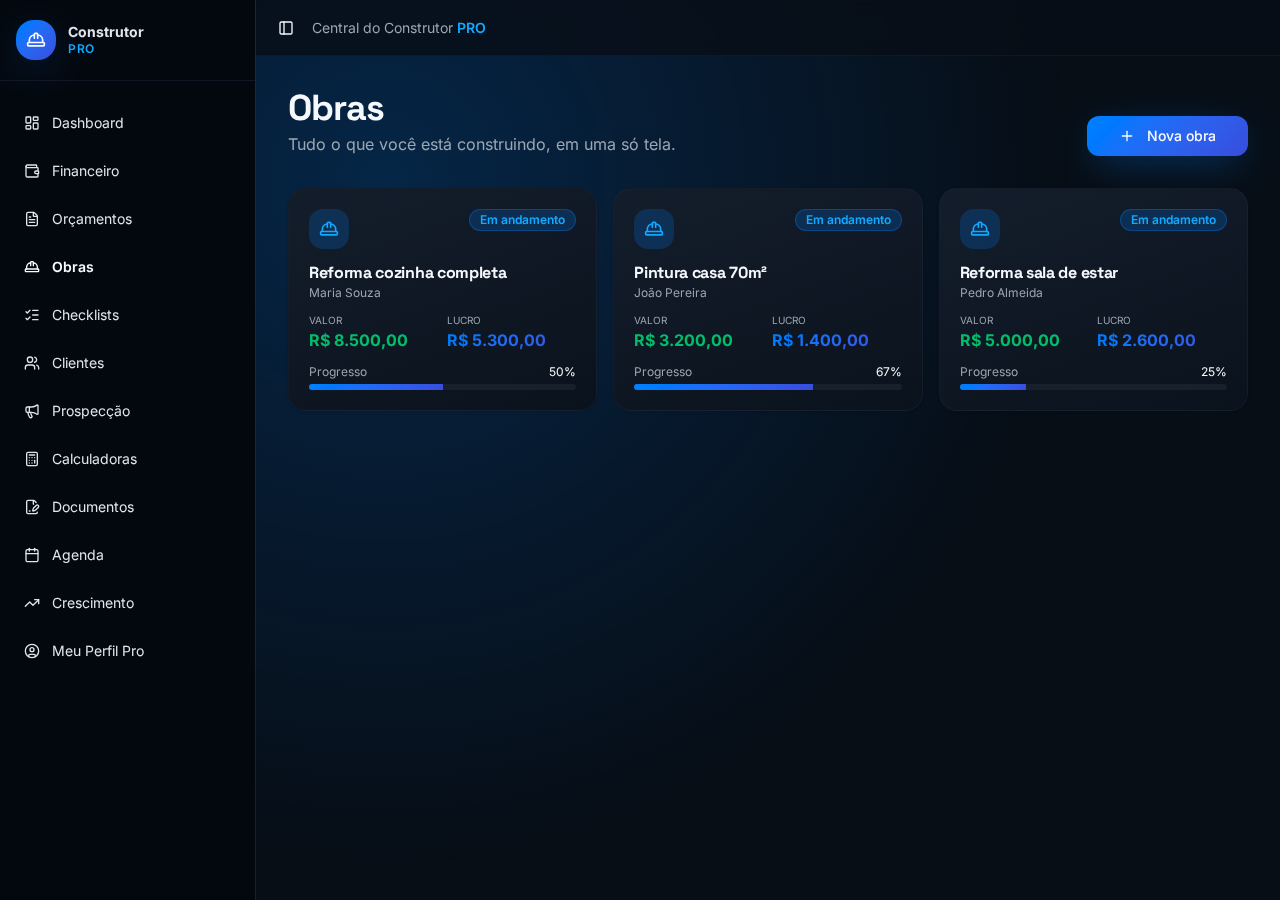Open Orçamentos in the sidebar
The width and height of the screenshot is (1280, 900).
tap(127, 219)
